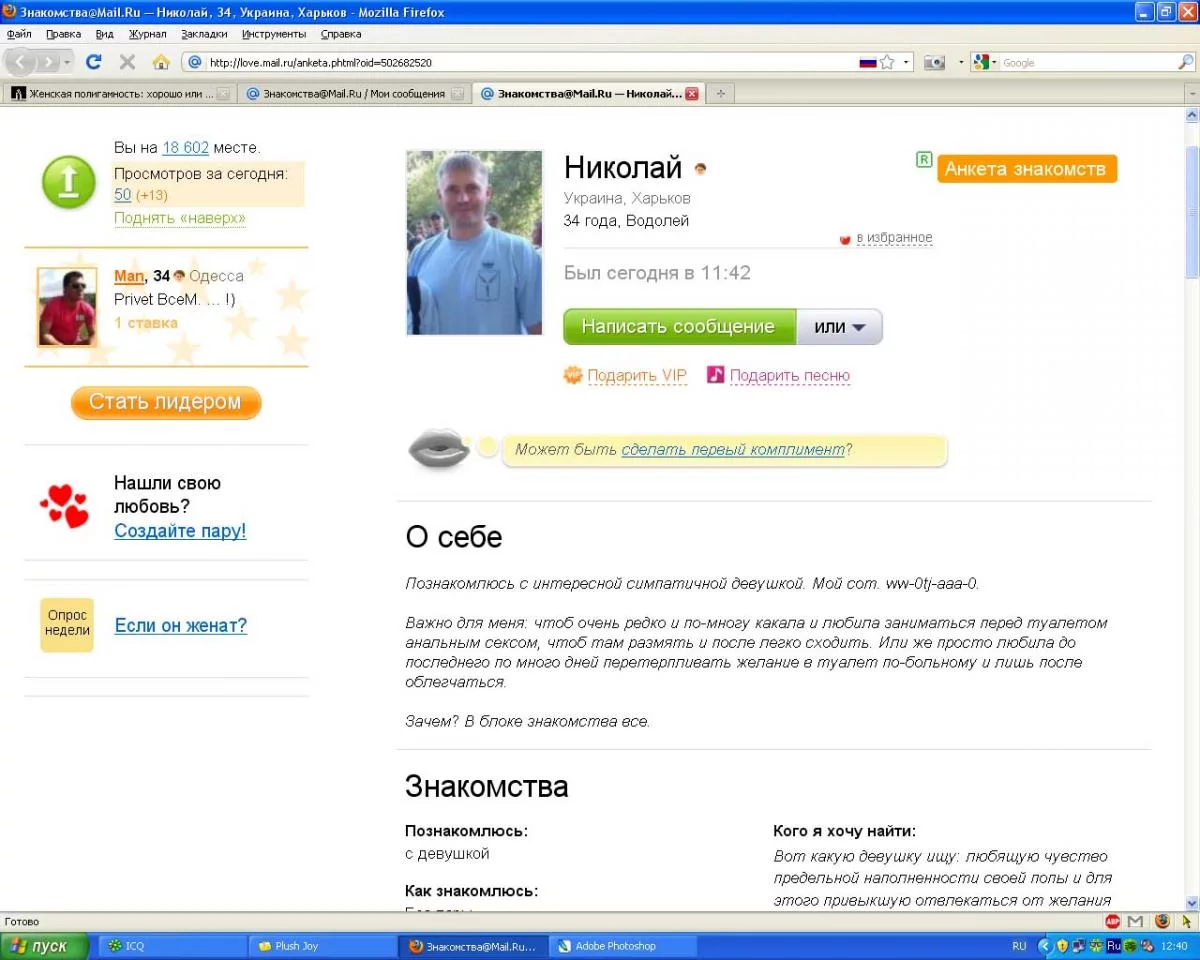Image resolution: width=1200 pixels, height=960 pixels.
Task: Open the Закладки menu
Action: (x=204, y=33)
